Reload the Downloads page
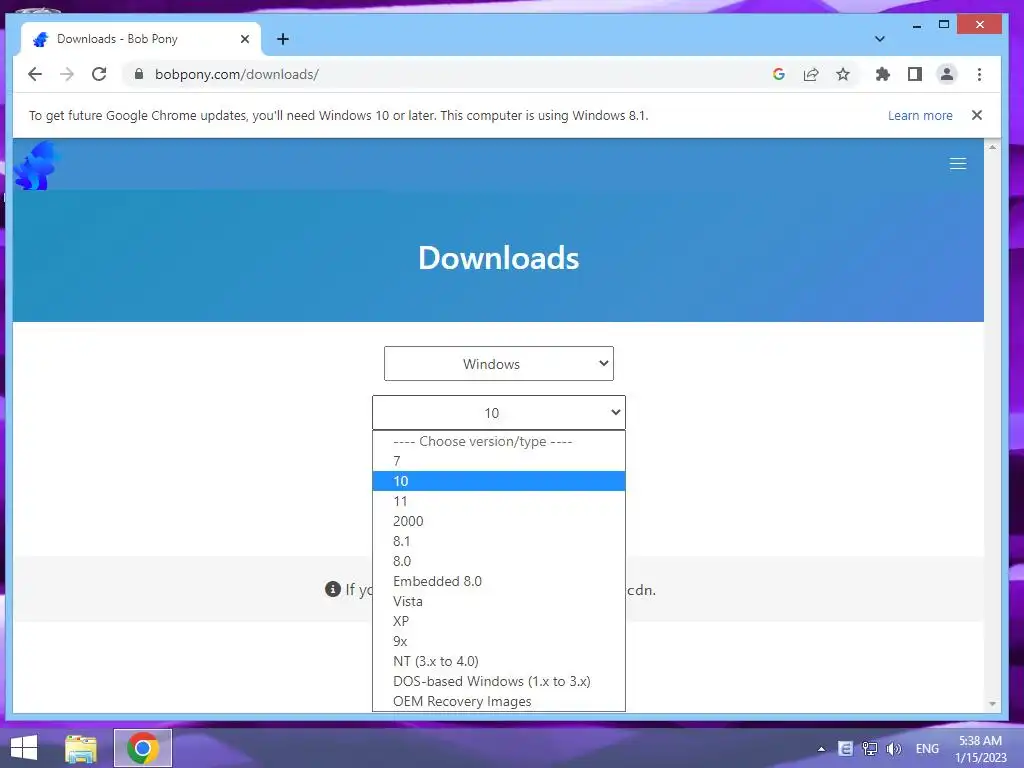 [99, 74]
